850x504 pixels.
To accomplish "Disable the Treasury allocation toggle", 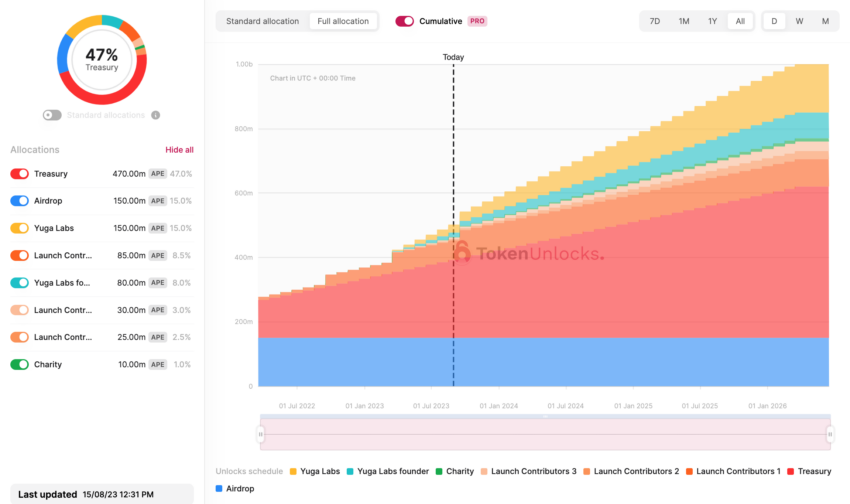I will [20, 173].
